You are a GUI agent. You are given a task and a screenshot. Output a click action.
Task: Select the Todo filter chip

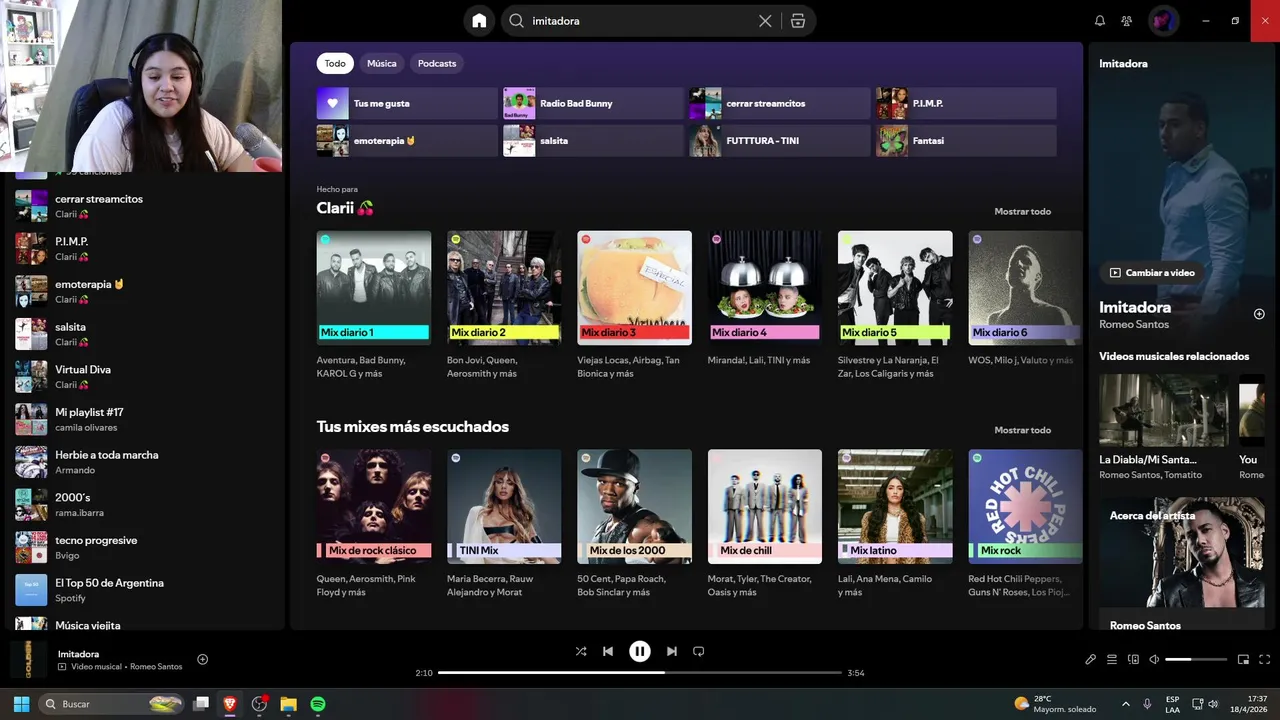[x=335, y=63]
